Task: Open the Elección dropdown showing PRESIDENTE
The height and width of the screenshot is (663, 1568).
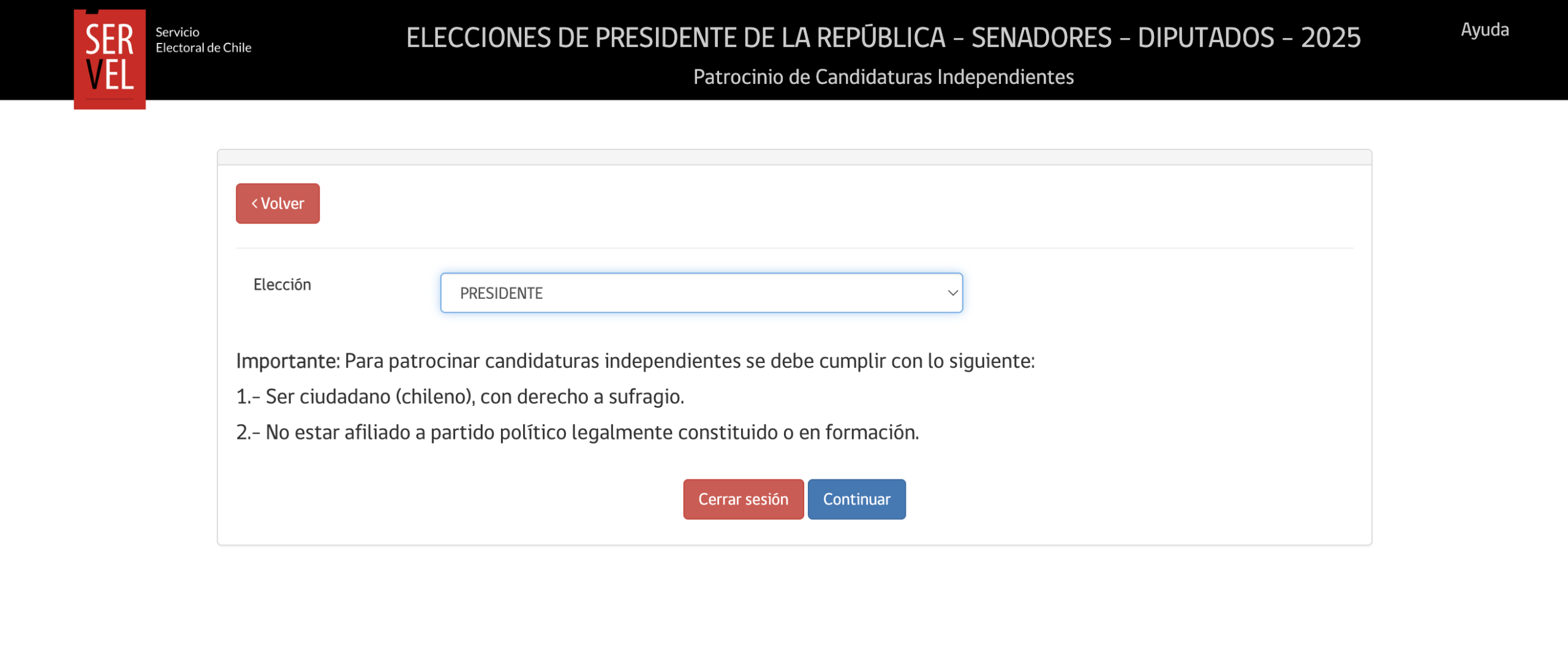Action: 701,293
